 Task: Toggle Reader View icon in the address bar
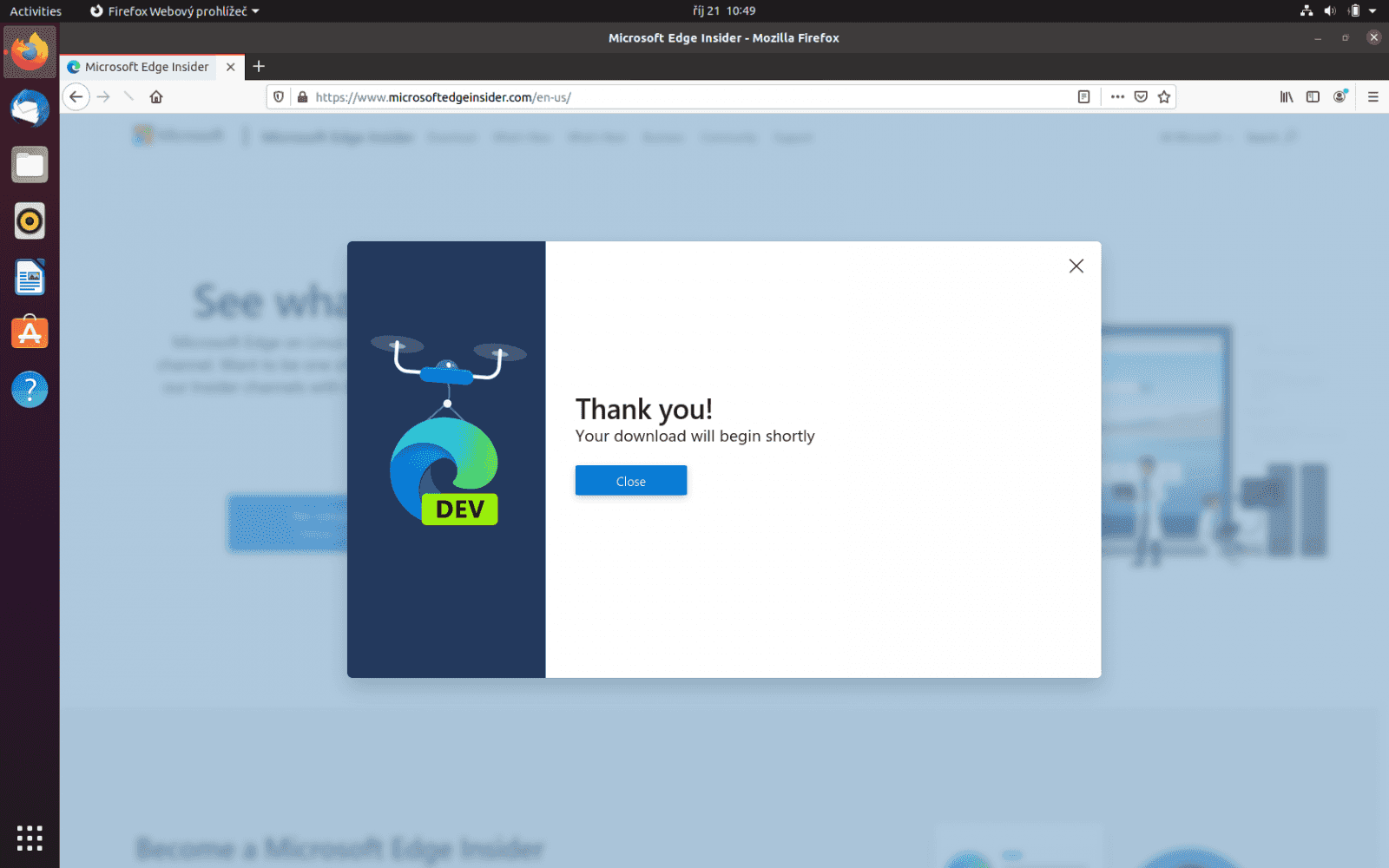coord(1083,97)
